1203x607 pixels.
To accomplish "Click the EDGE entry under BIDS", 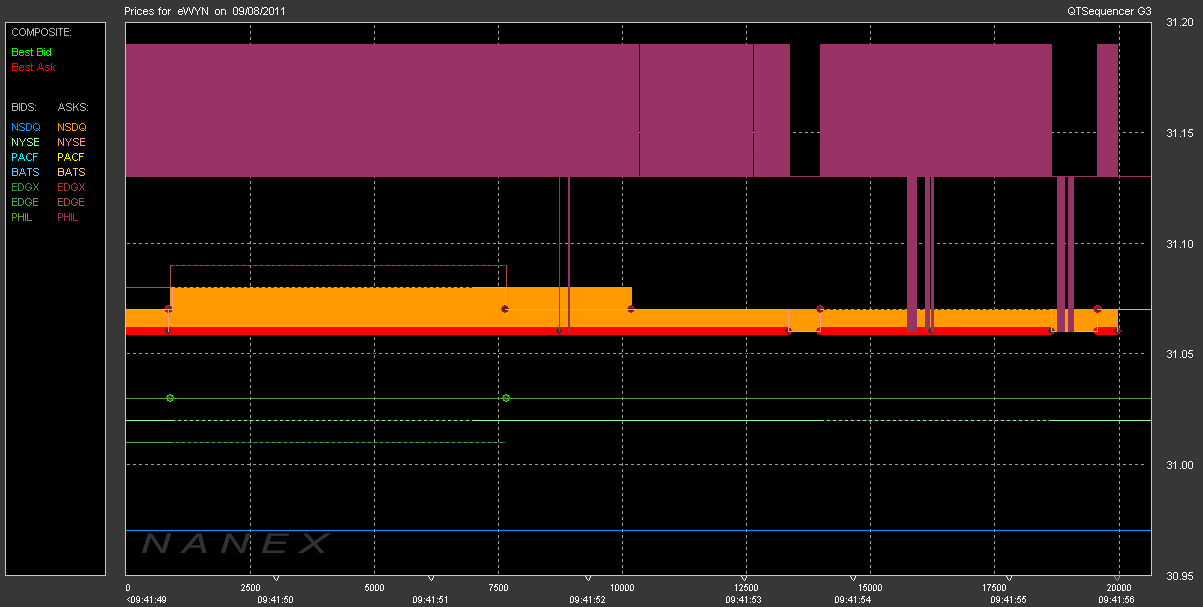I will click(x=26, y=202).
